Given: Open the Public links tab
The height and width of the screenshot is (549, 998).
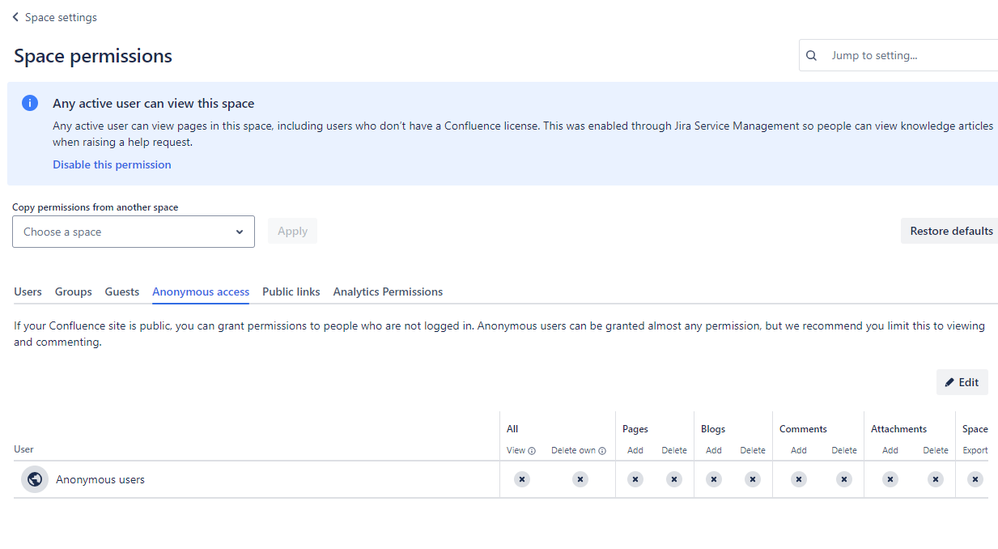Looking at the screenshot, I should click(x=291, y=291).
